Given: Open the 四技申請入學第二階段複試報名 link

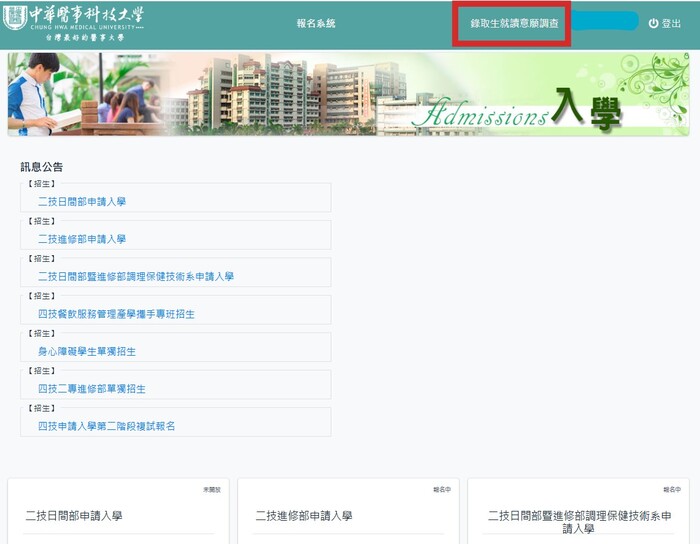Looking at the screenshot, I should pyautogui.click(x=106, y=426).
